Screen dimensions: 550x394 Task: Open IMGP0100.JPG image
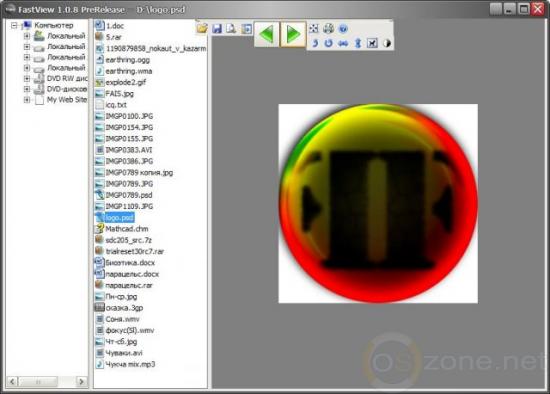(x=129, y=116)
